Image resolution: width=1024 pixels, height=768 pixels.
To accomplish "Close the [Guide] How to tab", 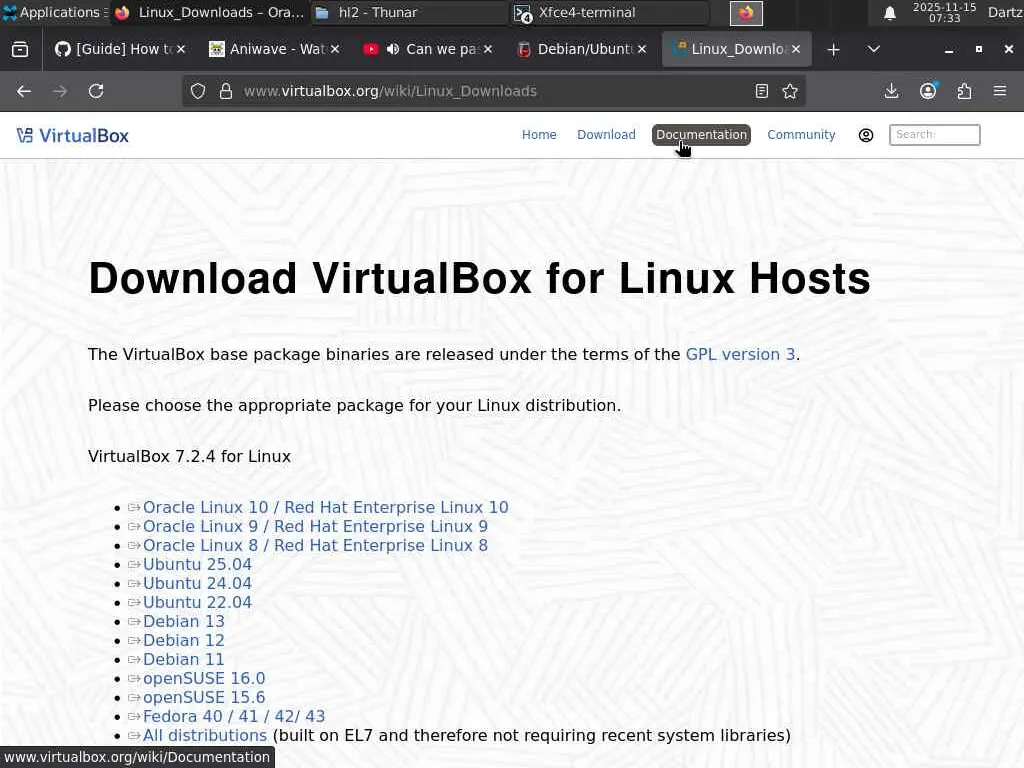I will coord(181,50).
